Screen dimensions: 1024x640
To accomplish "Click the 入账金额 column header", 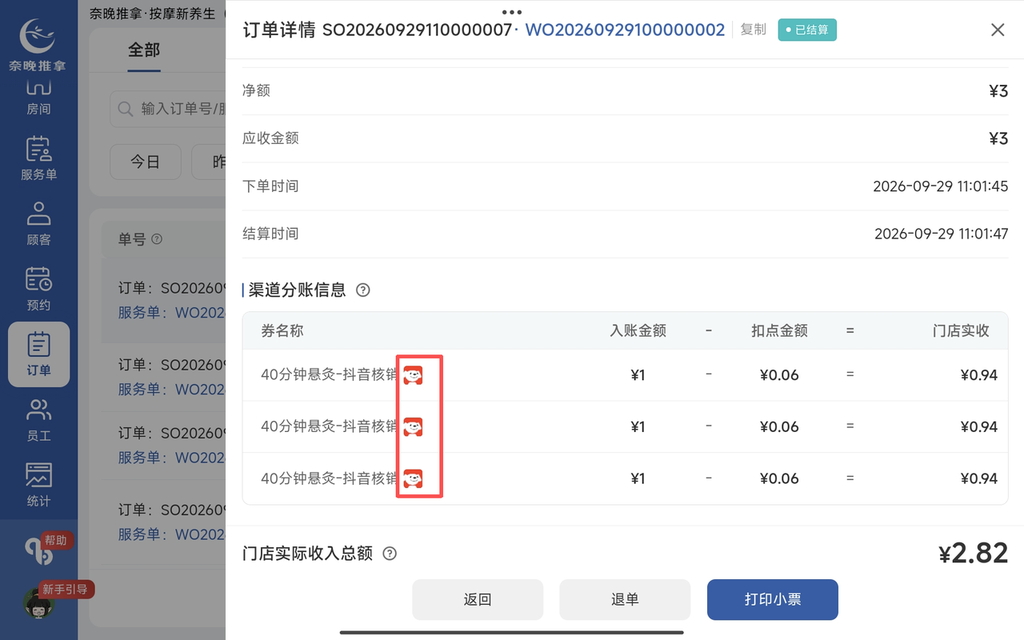I will tap(638, 331).
